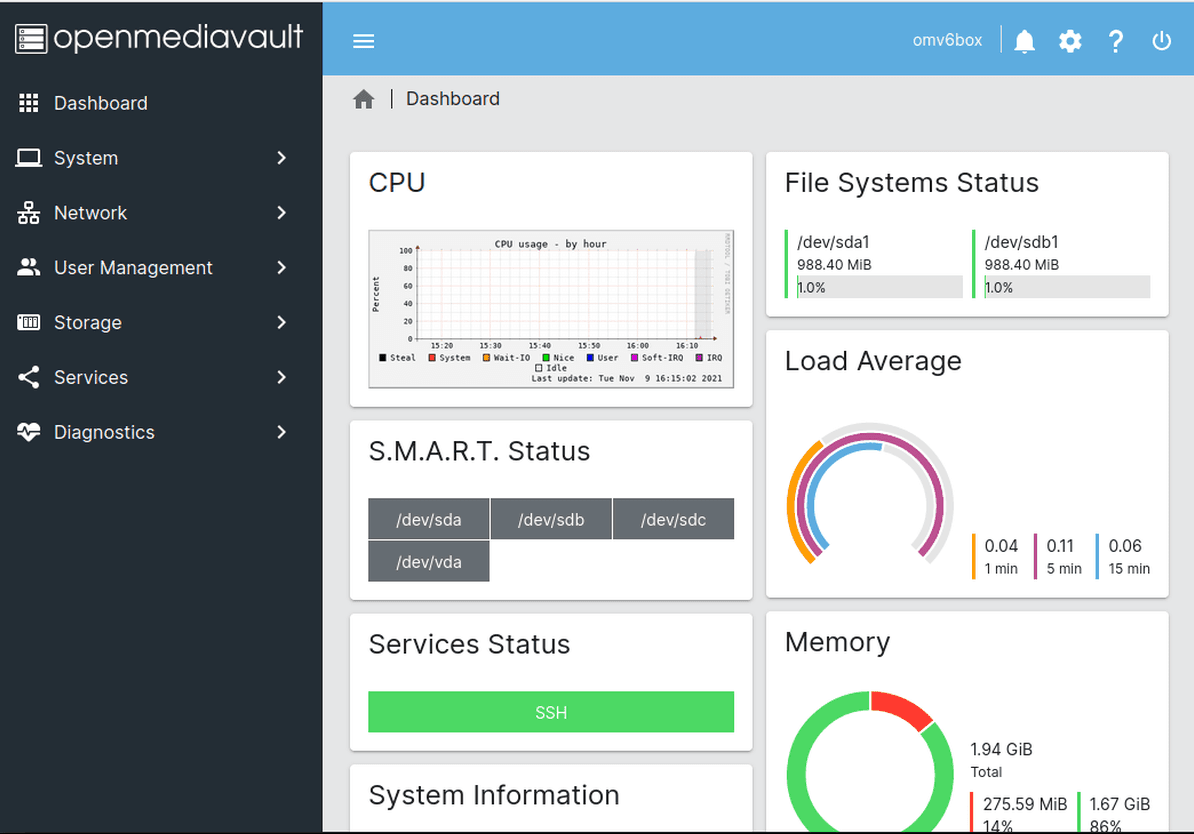The height and width of the screenshot is (834, 1194).
Task: Click the power button icon
Action: [x=1161, y=40]
